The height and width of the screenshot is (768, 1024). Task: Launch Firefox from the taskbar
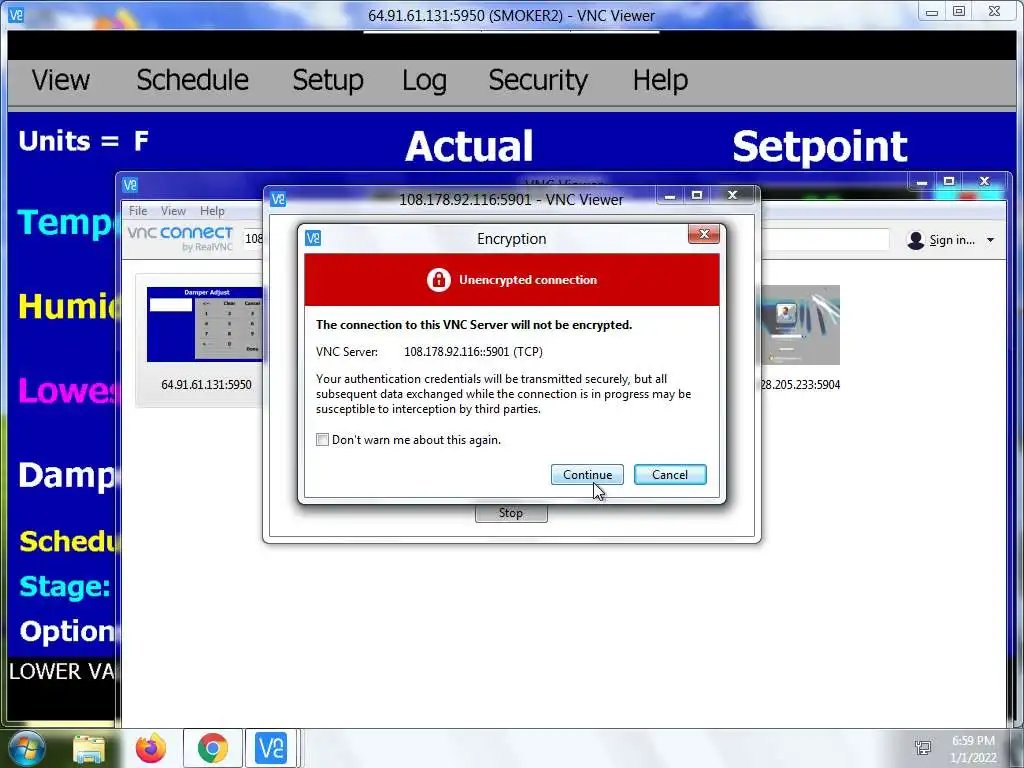click(151, 748)
